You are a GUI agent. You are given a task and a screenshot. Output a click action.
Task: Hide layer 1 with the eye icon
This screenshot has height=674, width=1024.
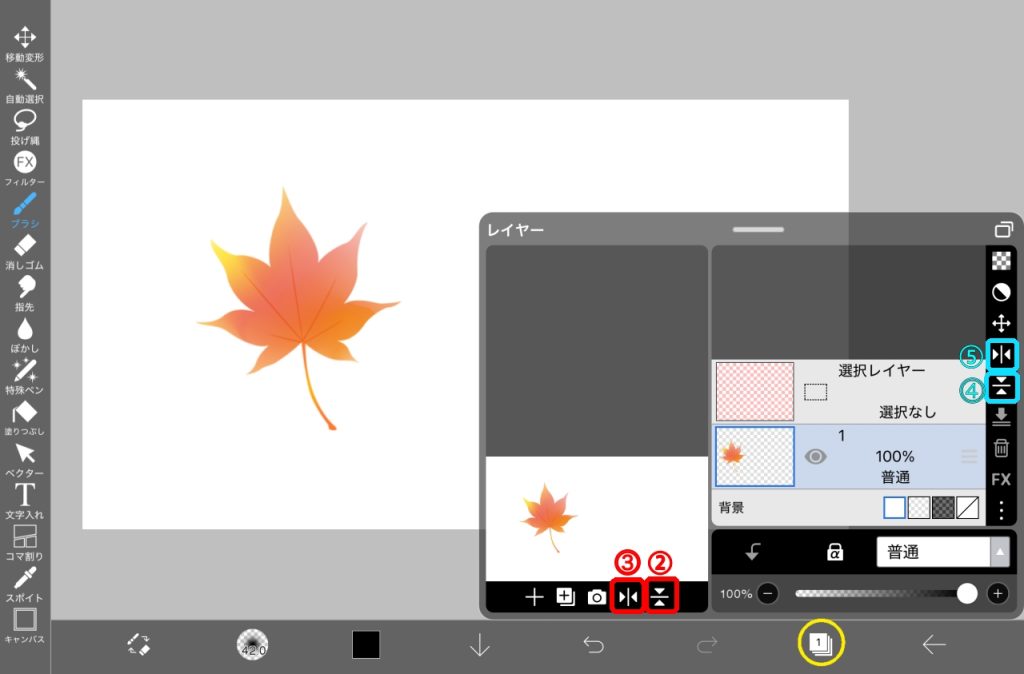816,456
